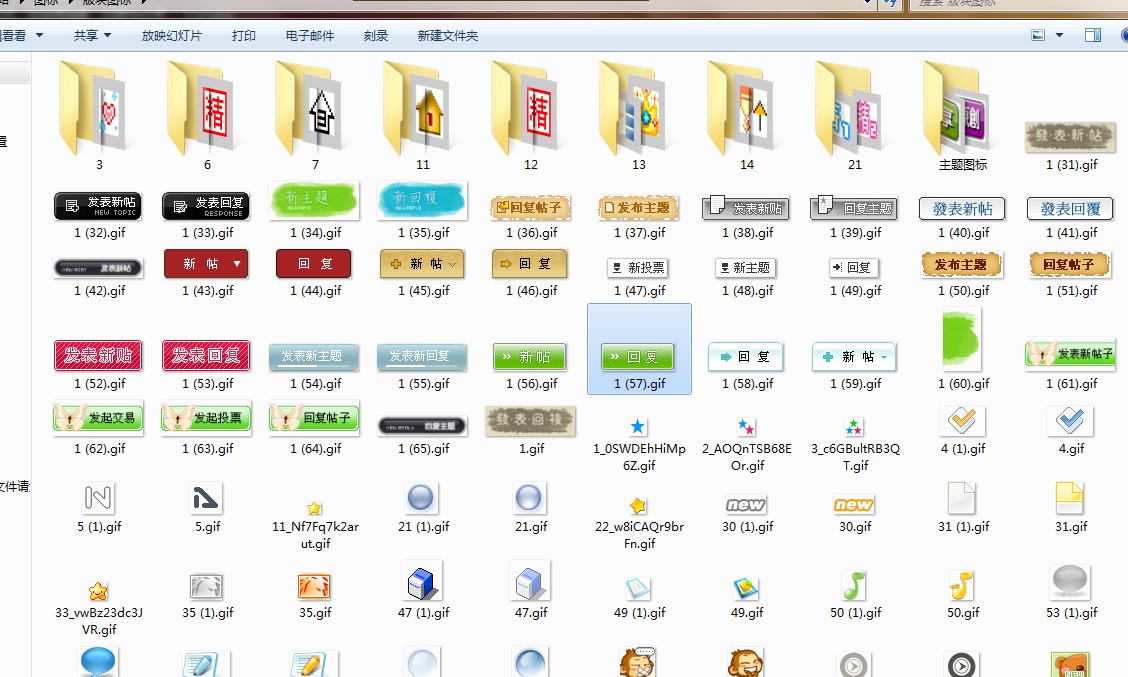Select the 3_c6GBultRB3QT.gif three-star icon
Screen dimensions: 1128x677
pos(854,427)
